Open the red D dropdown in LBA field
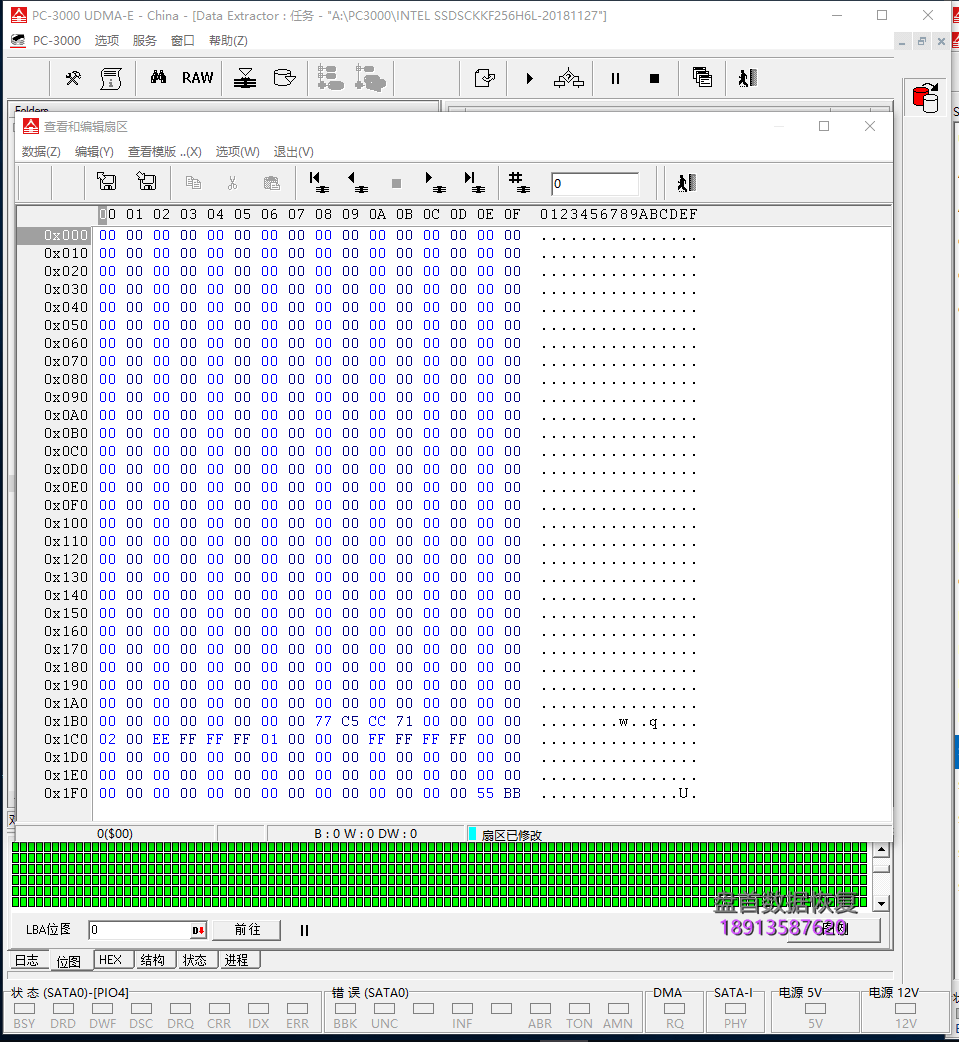Viewport: 959px width, 1042px height. click(x=199, y=930)
